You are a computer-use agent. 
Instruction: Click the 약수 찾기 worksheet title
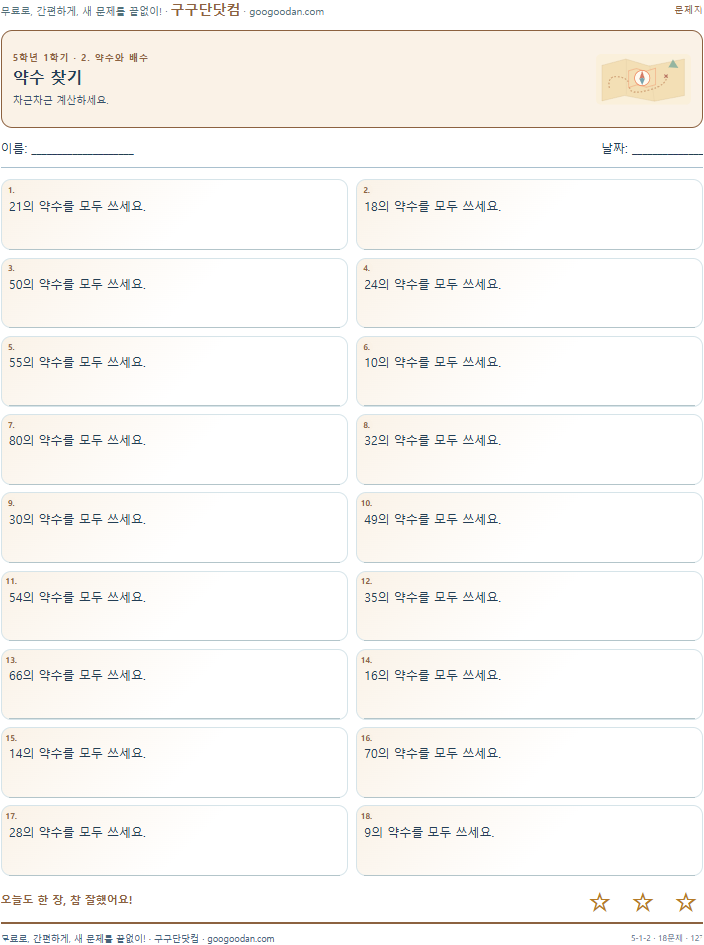(47, 77)
